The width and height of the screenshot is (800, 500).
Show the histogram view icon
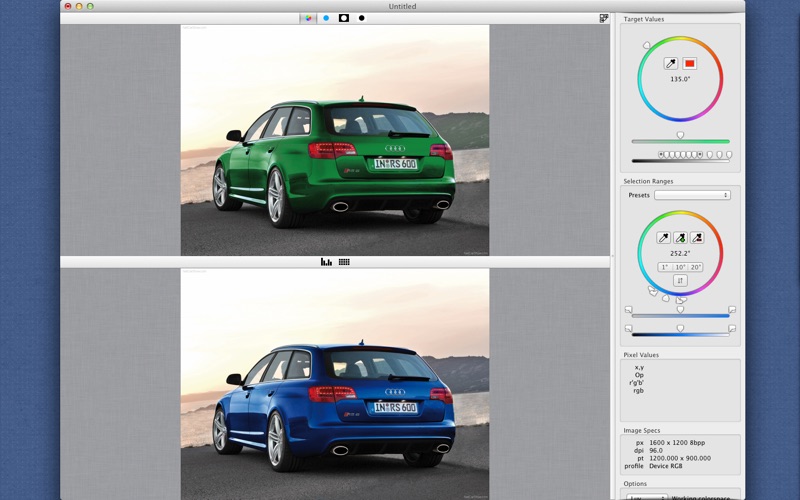click(x=327, y=262)
